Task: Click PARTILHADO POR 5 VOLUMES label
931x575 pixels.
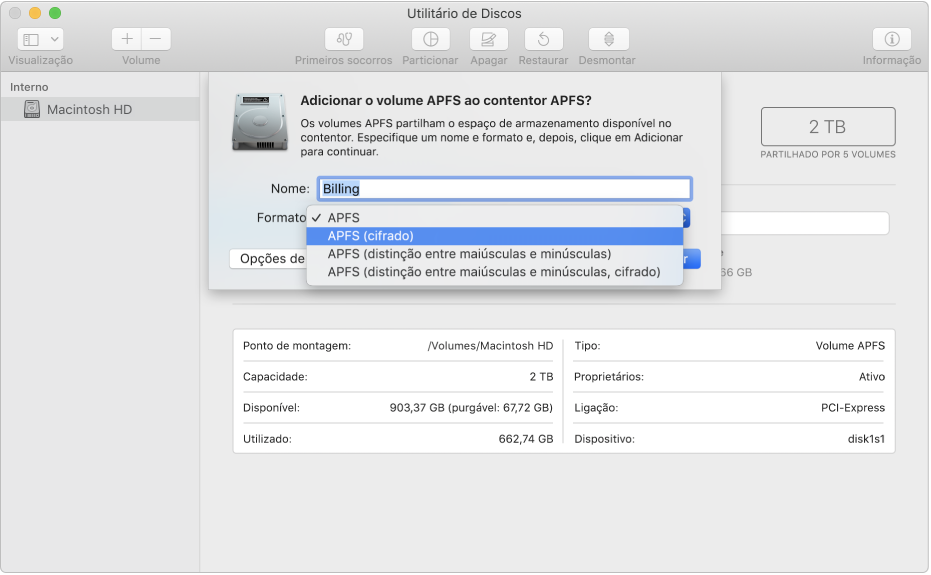Action: [828, 154]
